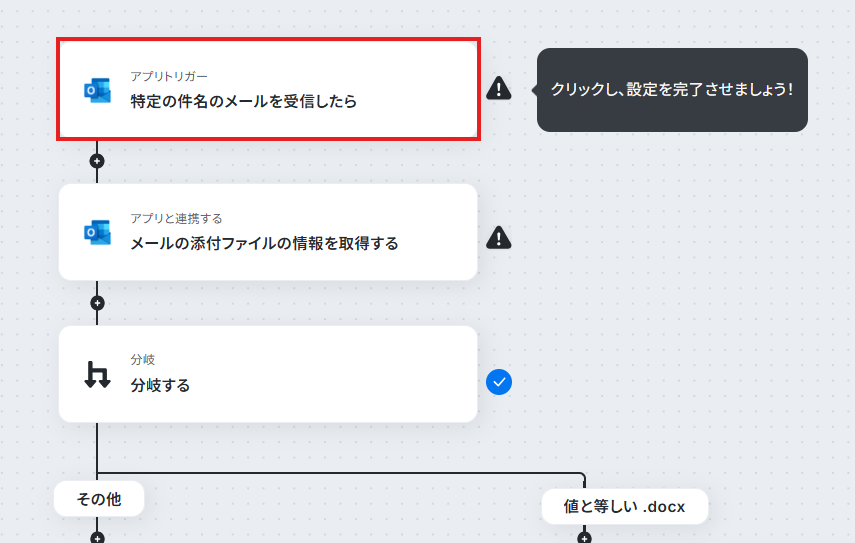Add a step under the その他 branch
Viewport: 855px width, 543px height.
[97, 538]
